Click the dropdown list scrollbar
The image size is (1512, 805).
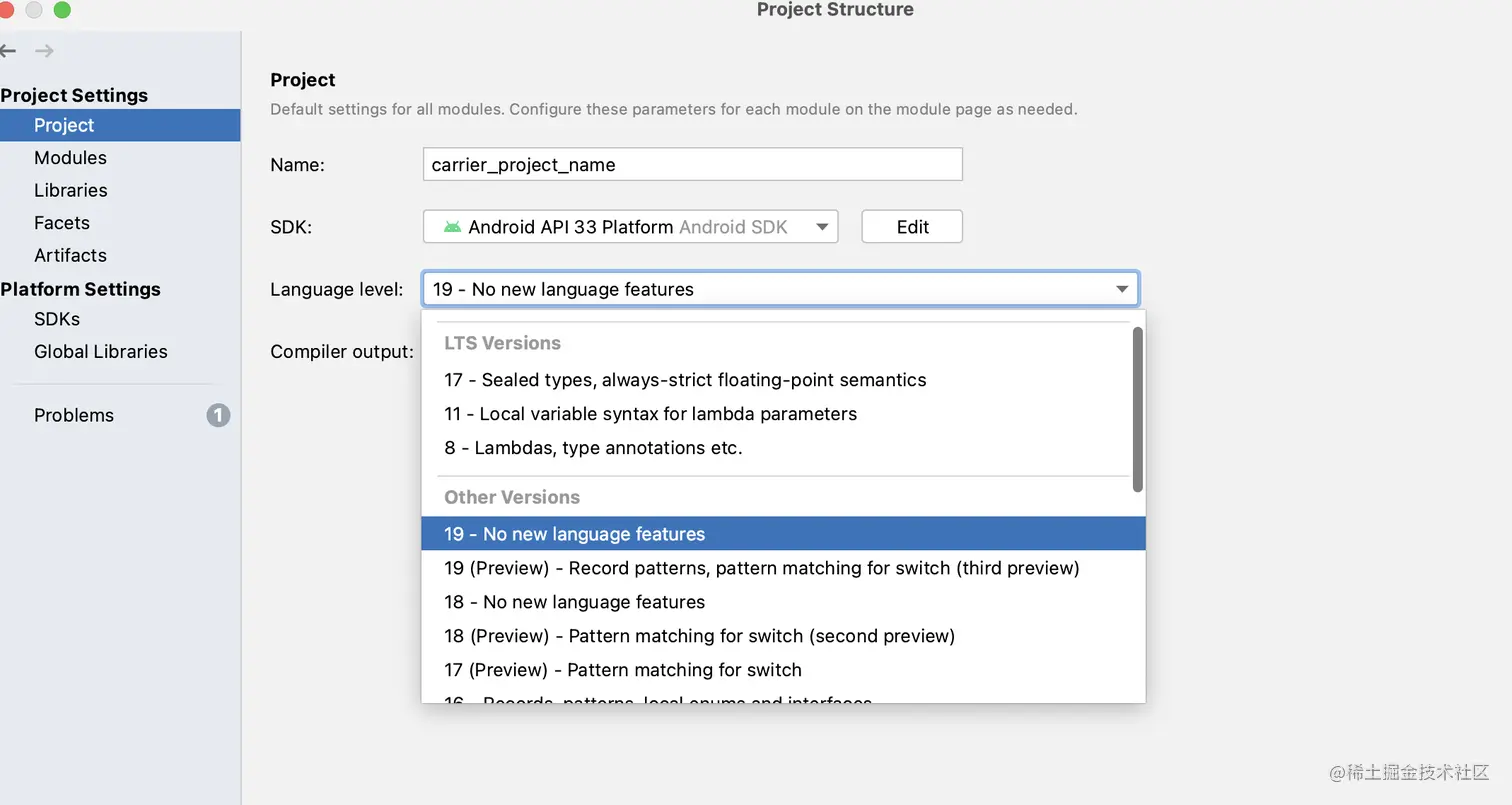1137,410
